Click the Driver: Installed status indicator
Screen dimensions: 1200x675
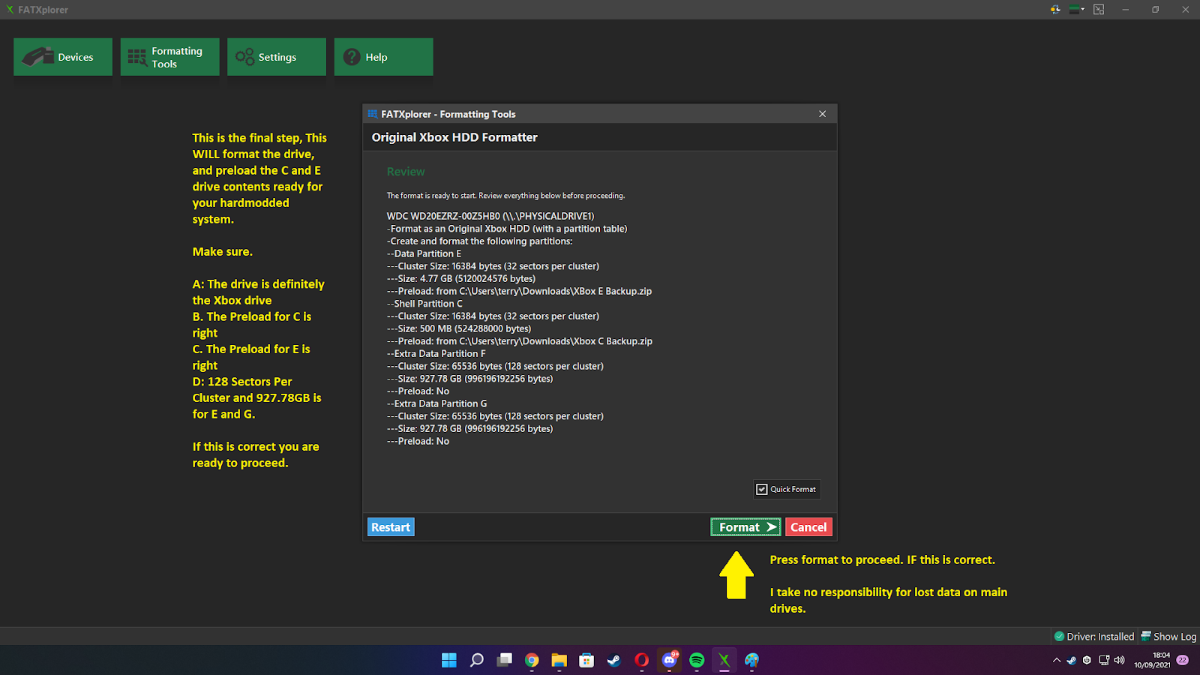(x=1094, y=636)
